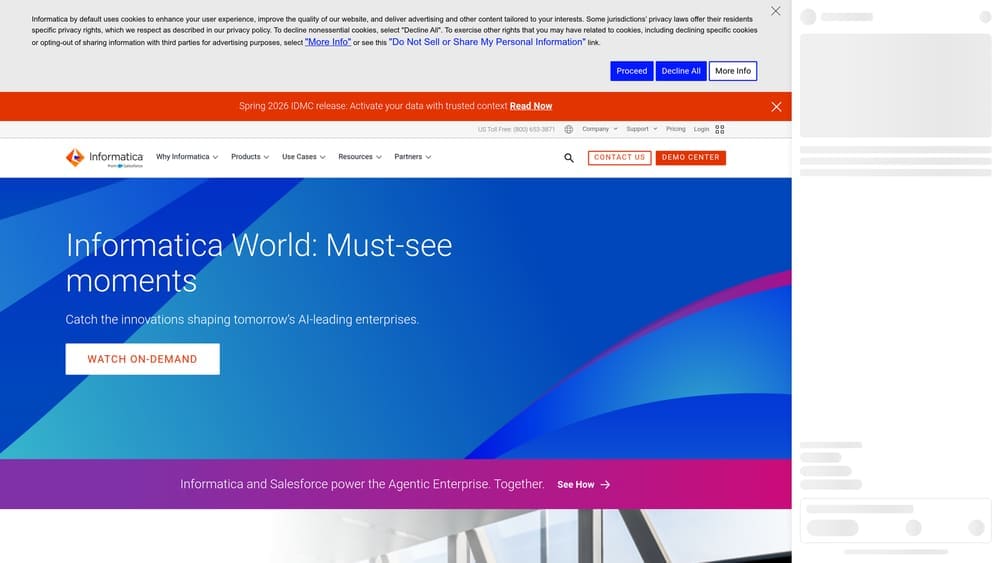
Task: Click the Catch the innovations subtitle text
Action: point(242,319)
